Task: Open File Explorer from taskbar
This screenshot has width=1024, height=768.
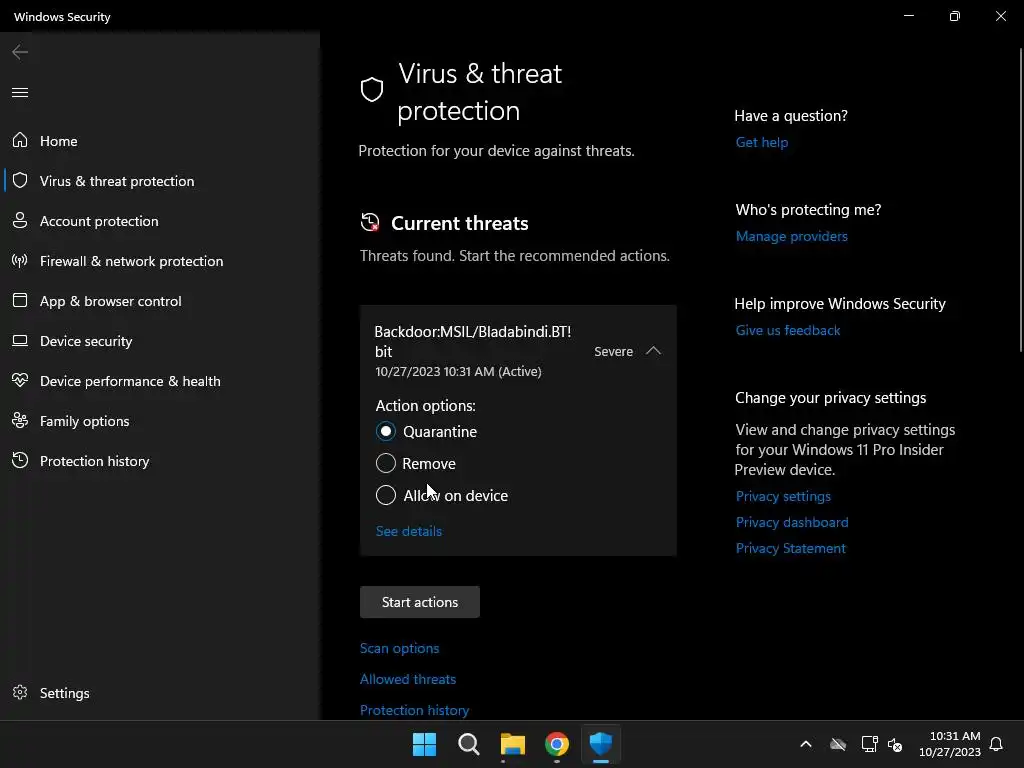Action: (513, 744)
